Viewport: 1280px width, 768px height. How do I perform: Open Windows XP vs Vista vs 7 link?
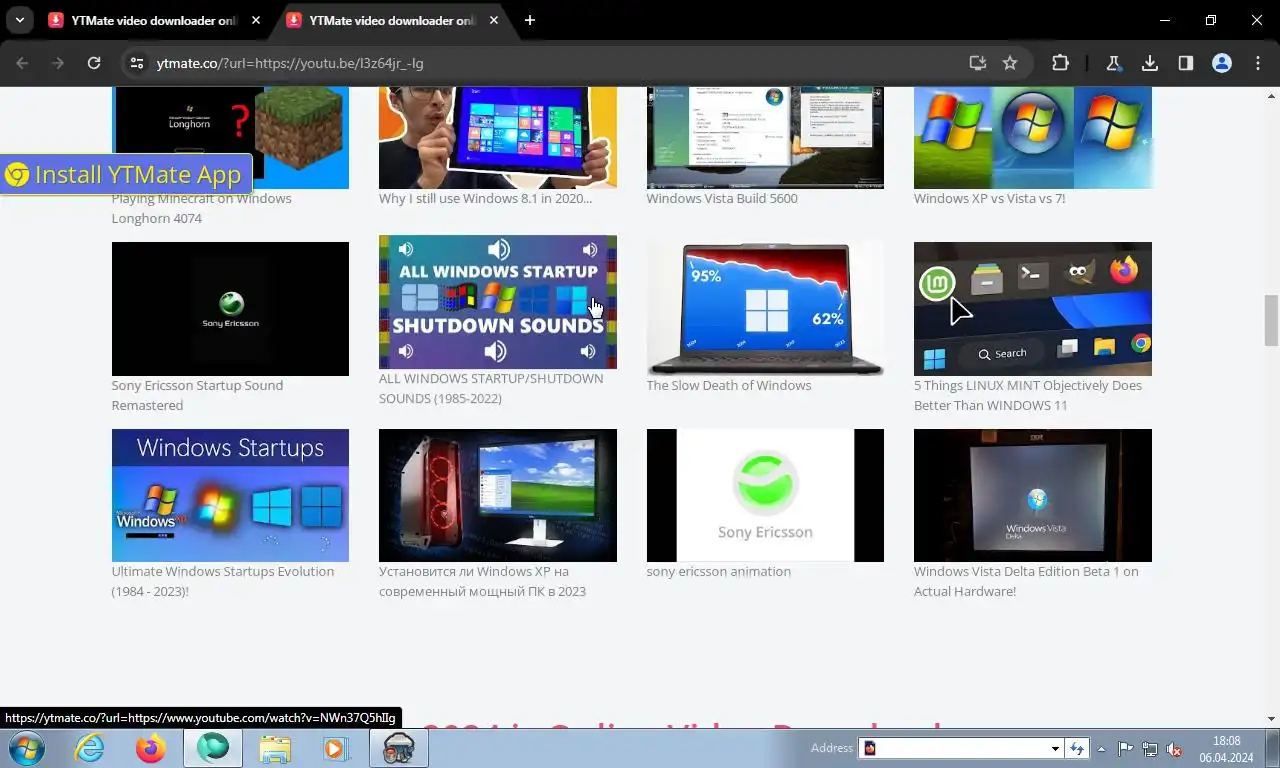(989, 198)
